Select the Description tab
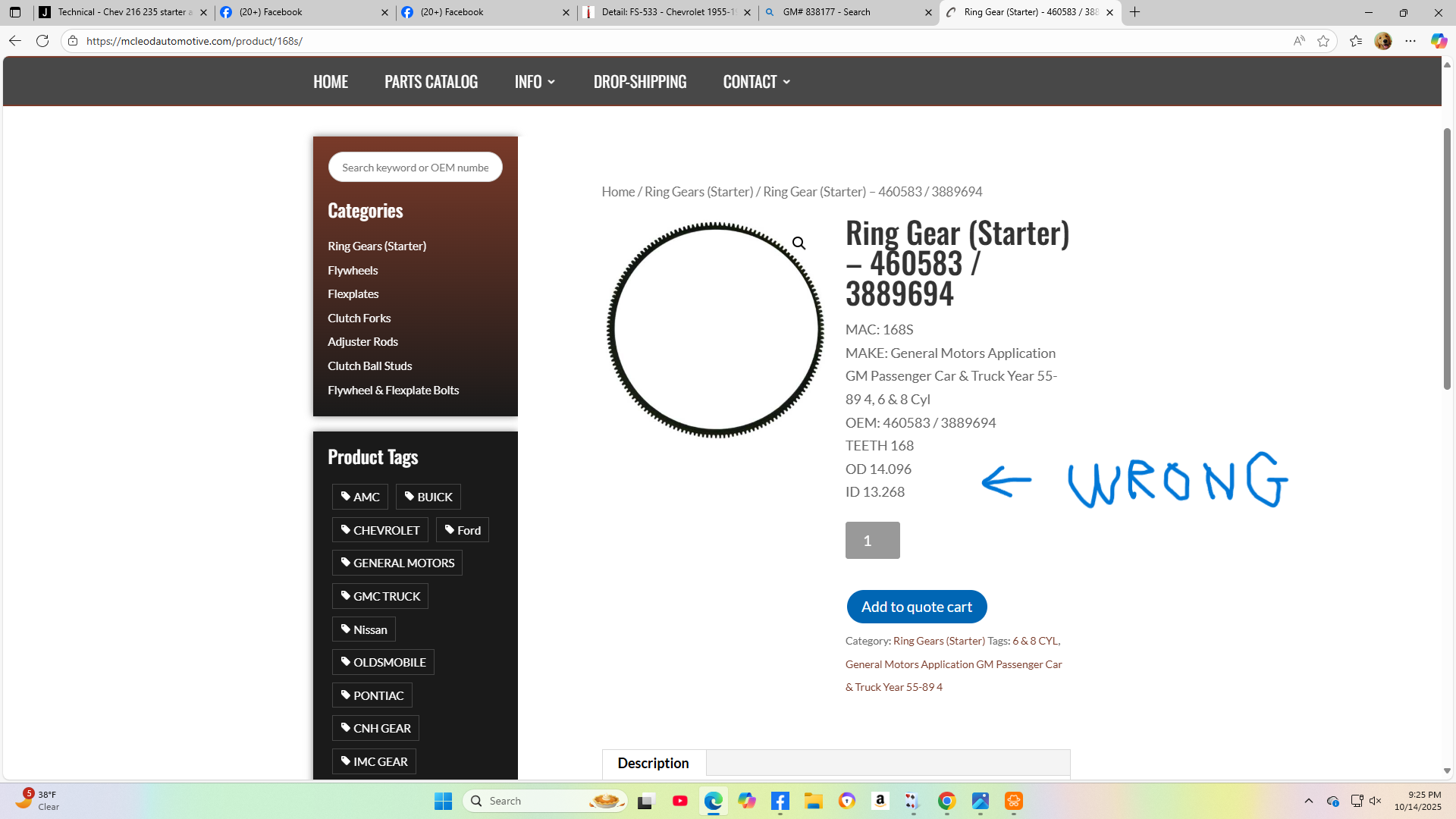 click(653, 763)
